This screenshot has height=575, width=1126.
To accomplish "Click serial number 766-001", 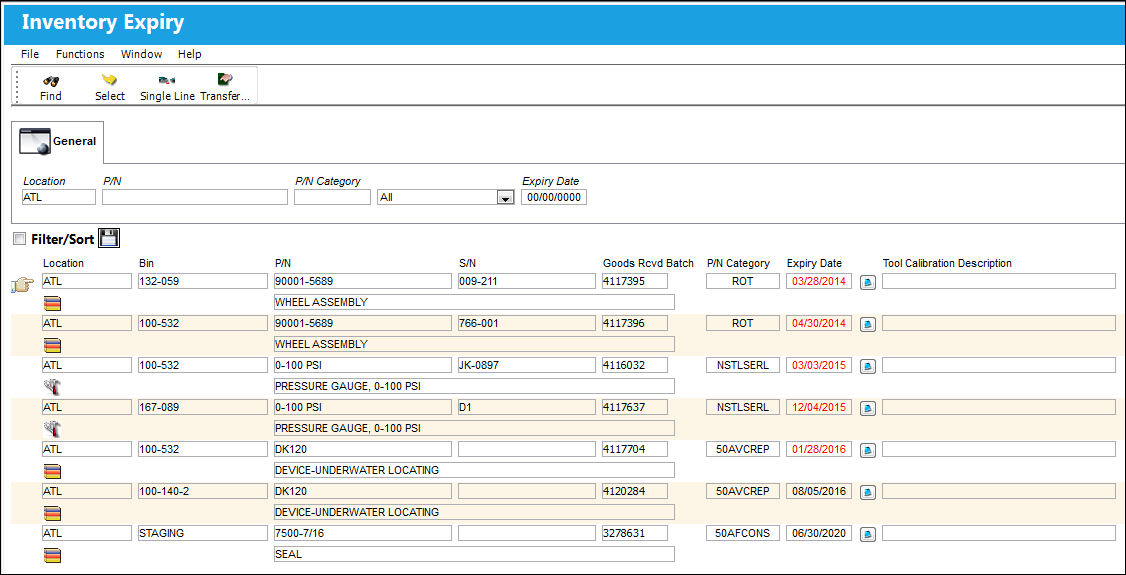I will tap(527, 323).
